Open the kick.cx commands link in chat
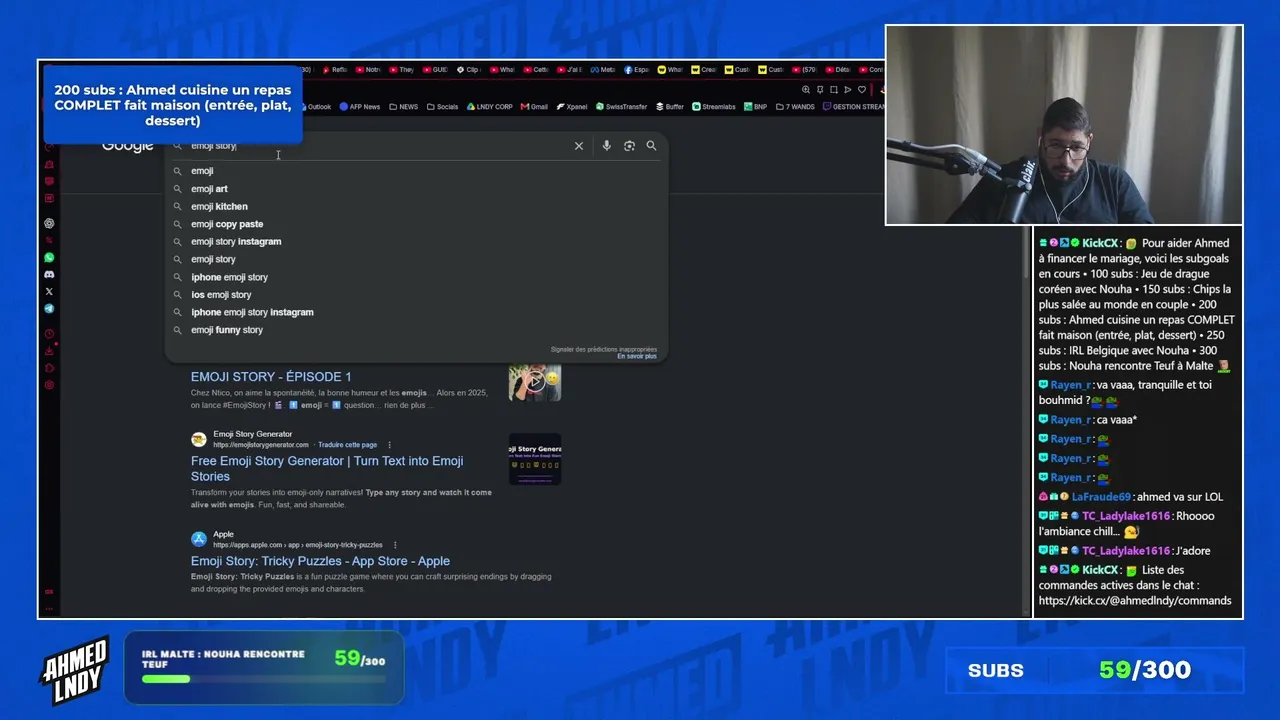 1135,600
